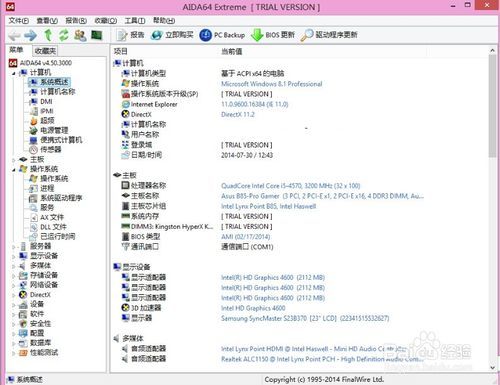Screen dimensions: 500x385
Task: Click the Back navigation arrow
Action: click(x=14, y=35)
